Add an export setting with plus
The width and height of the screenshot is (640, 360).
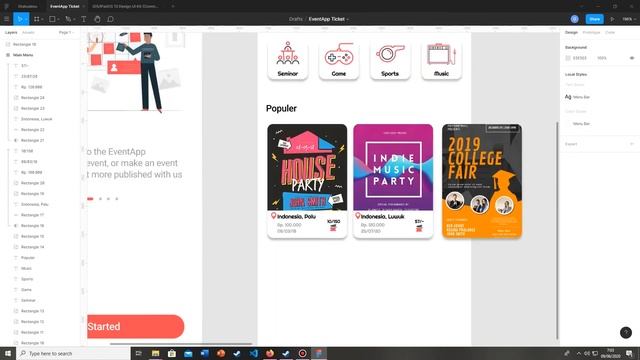[x=632, y=144]
